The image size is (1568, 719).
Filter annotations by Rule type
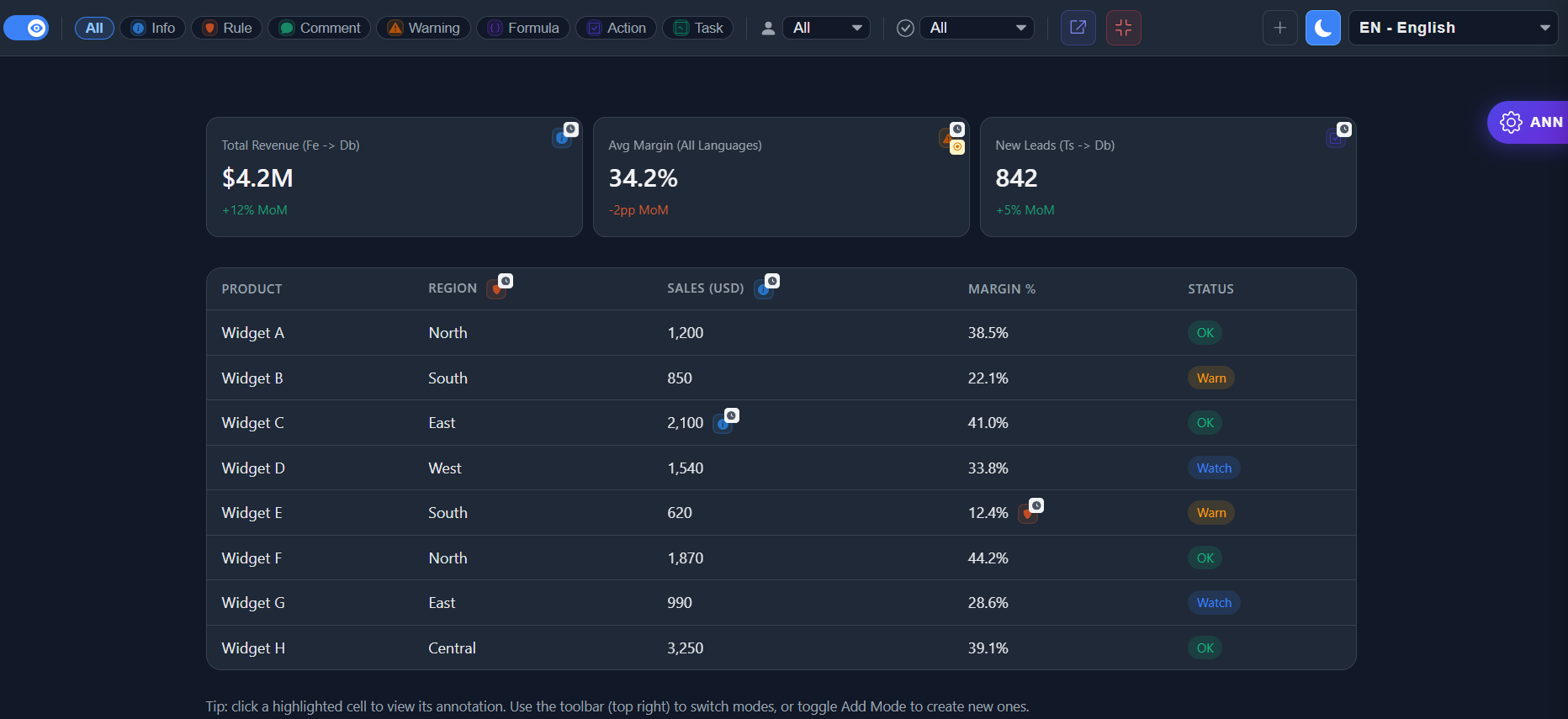(x=227, y=28)
